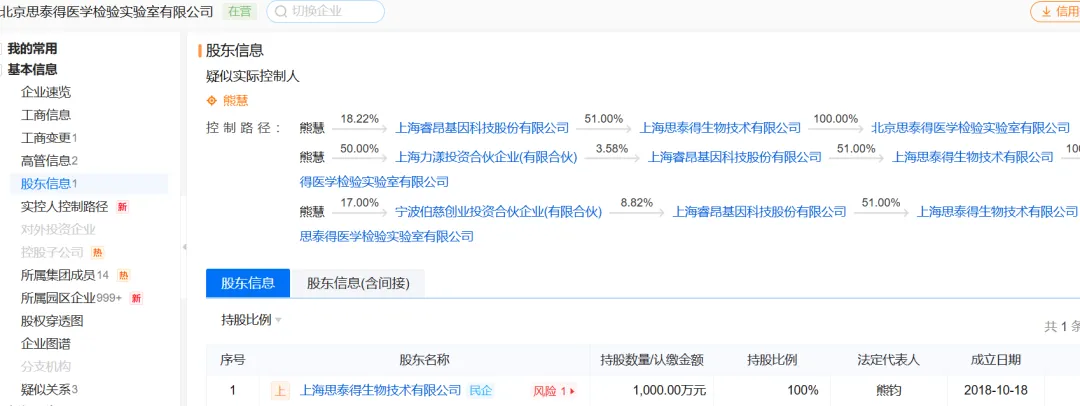Open shareholder 上海思泰得生物技术有限公司 in table
Image resolution: width=1080 pixels, height=406 pixels.
point(380,391)
